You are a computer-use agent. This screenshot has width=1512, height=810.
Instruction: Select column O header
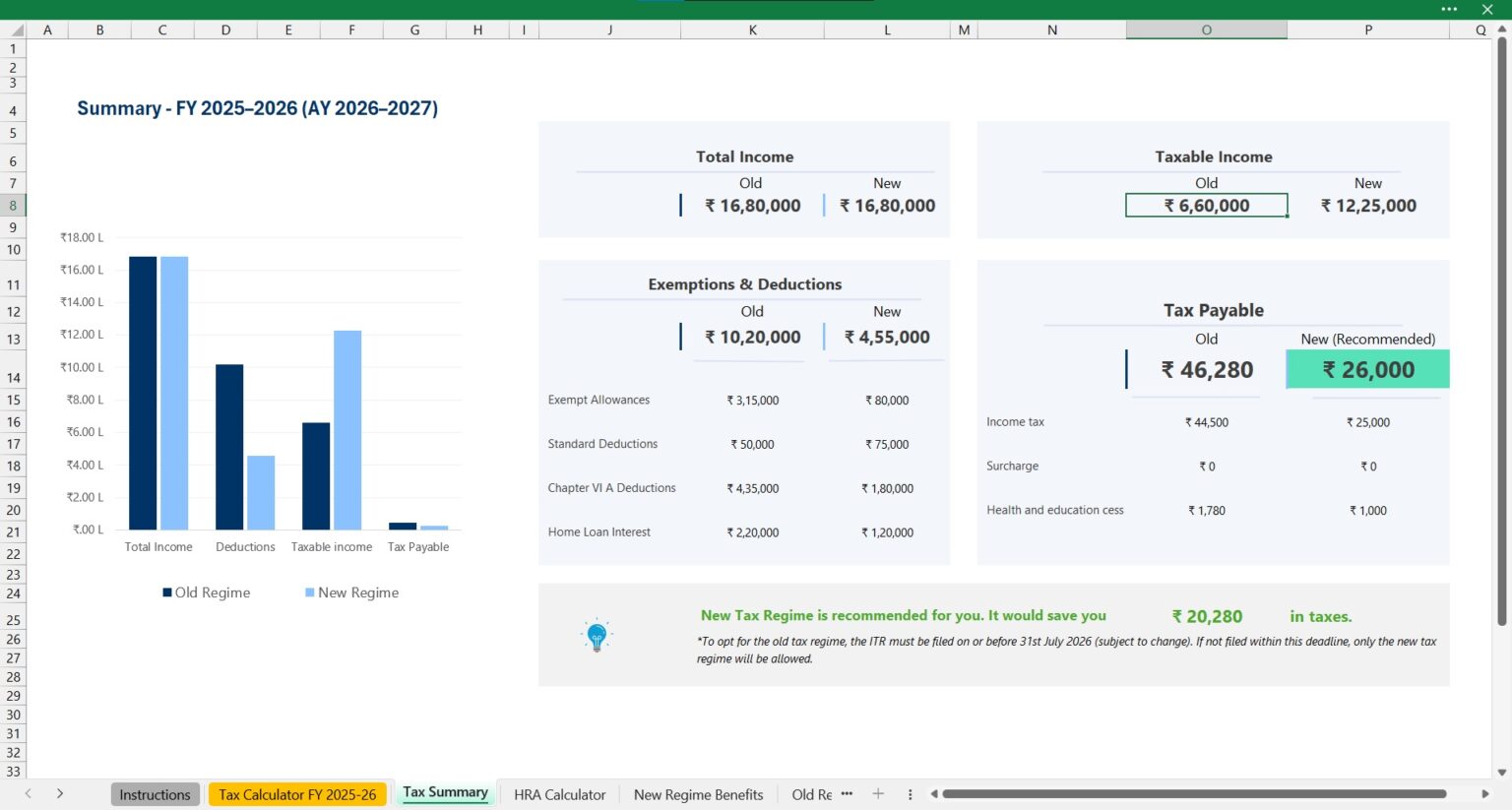coord(1206,30)
